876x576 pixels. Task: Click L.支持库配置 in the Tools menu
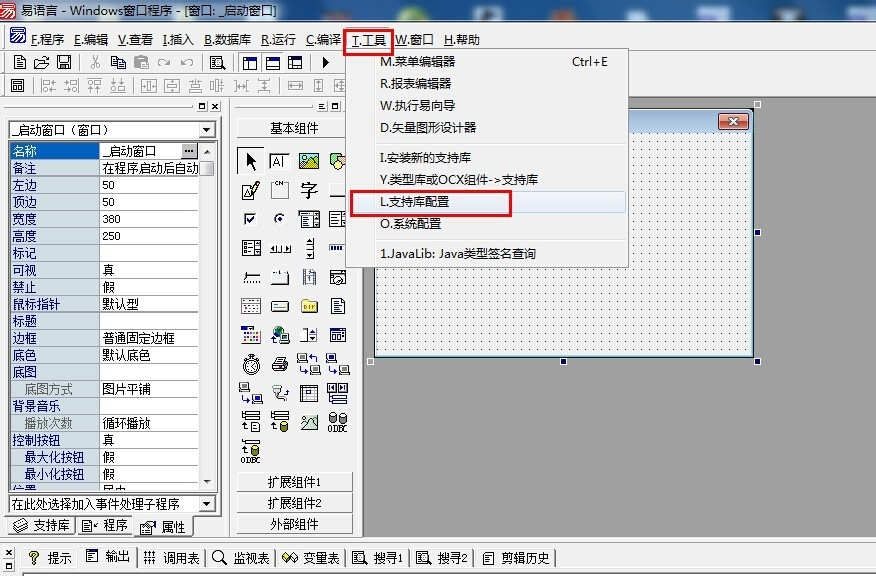430,202
